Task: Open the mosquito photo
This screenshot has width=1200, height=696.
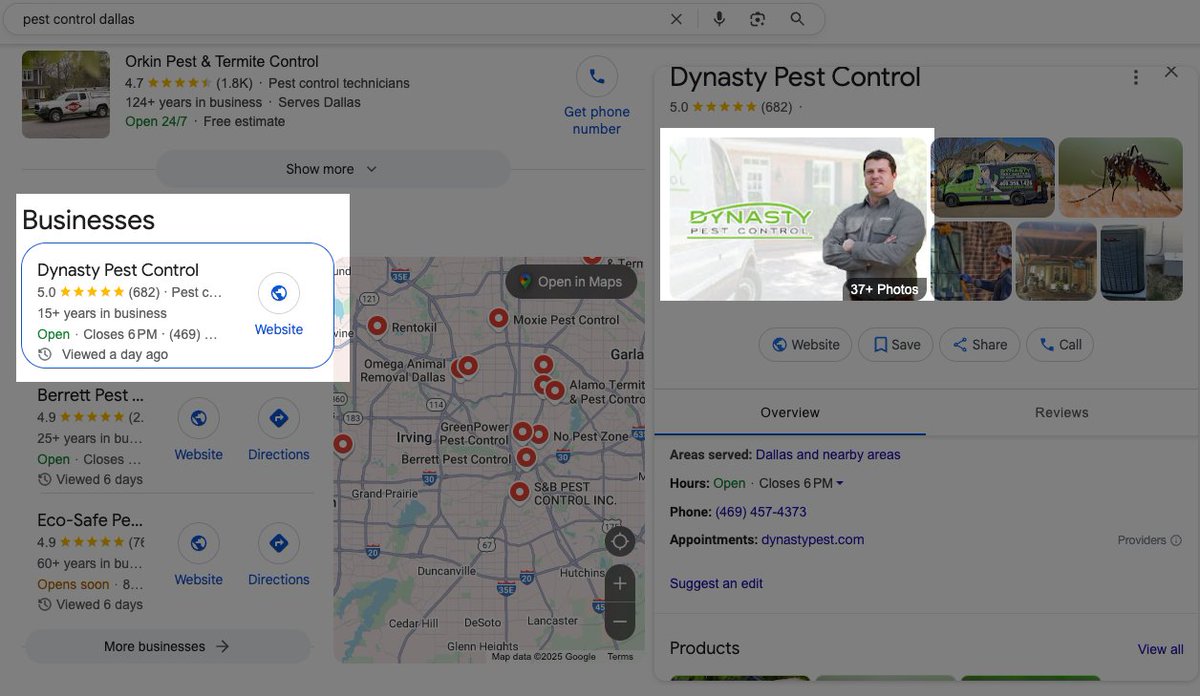Action: 1120,178
